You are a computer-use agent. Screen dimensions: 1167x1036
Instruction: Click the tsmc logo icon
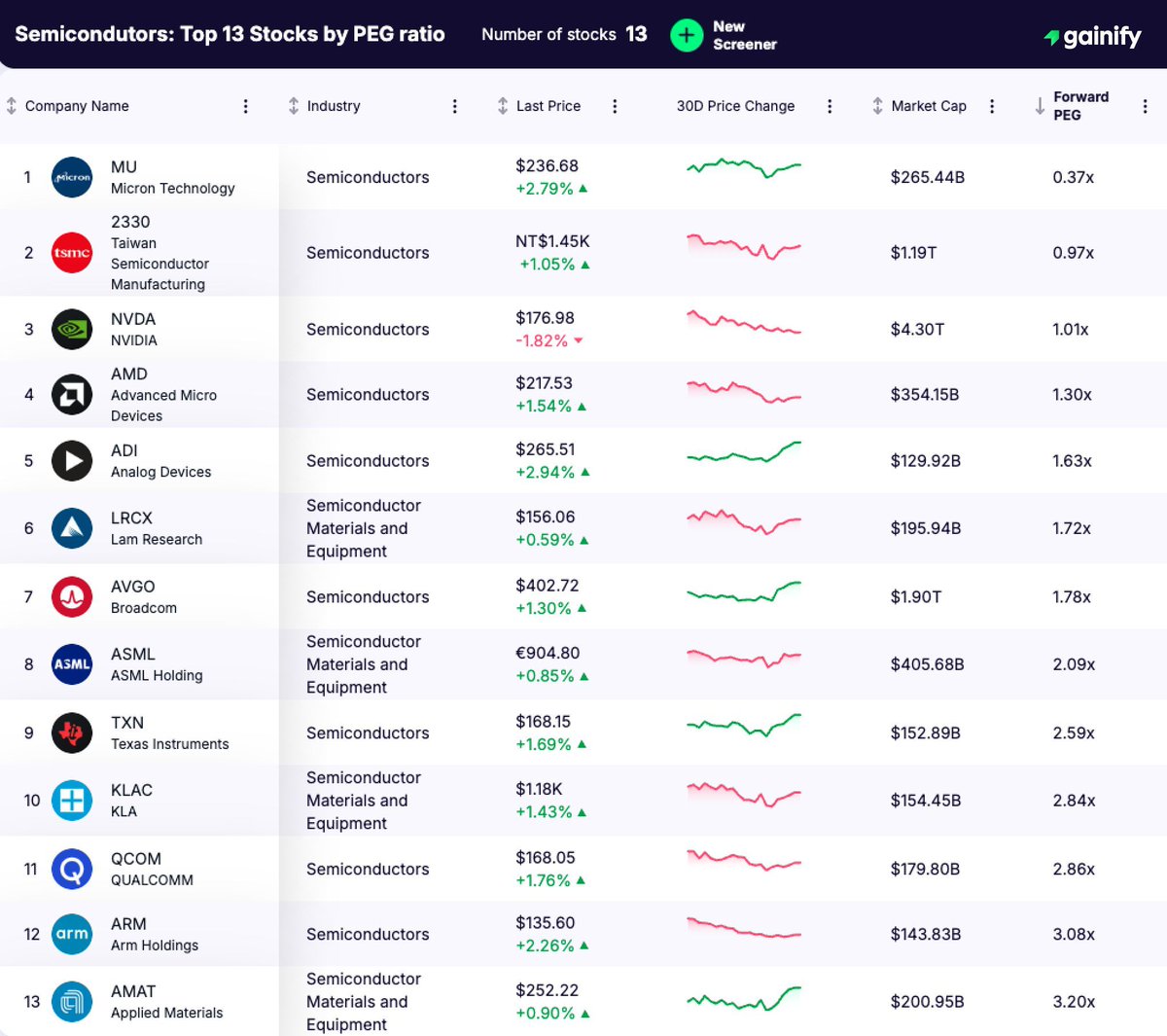coord(71,253)
